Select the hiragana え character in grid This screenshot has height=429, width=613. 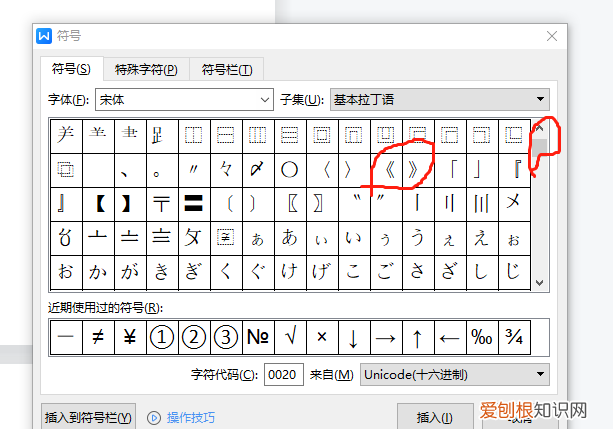(x=483, y=238)
